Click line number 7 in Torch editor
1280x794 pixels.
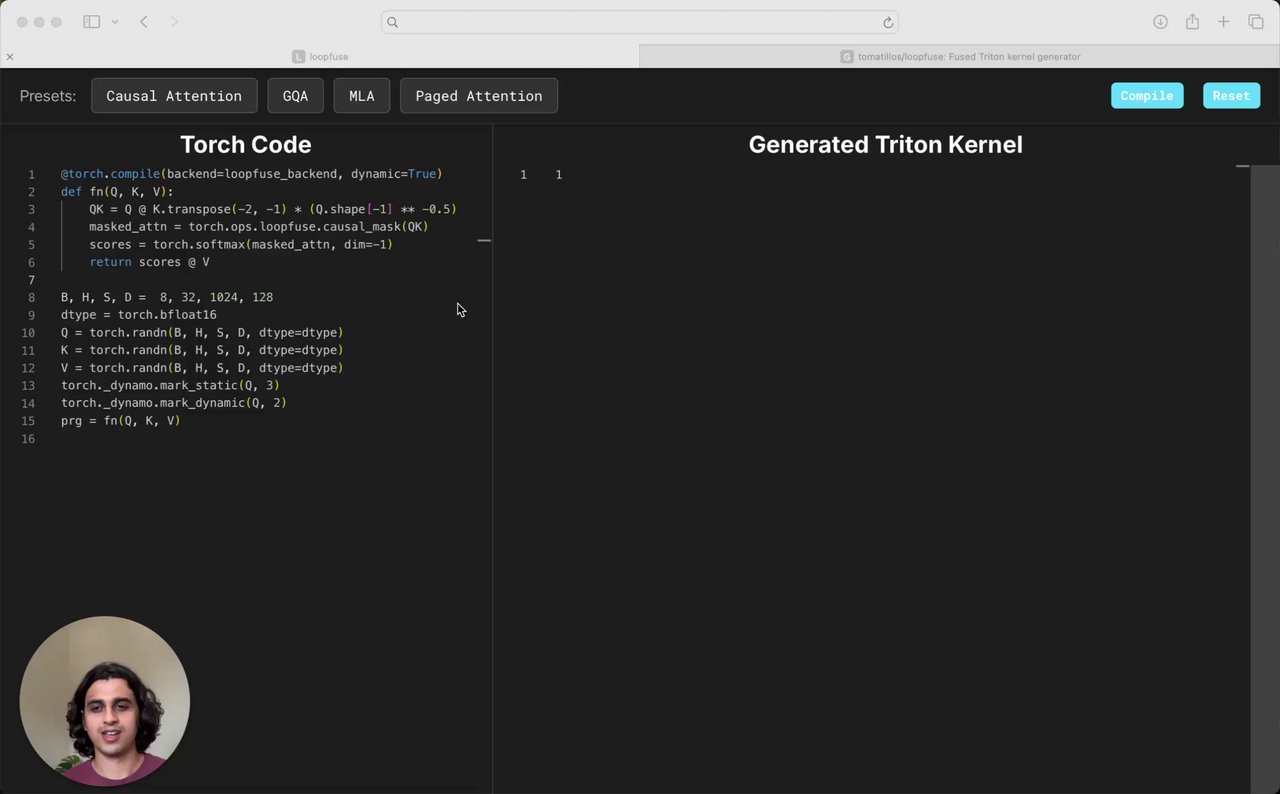point(32,280)
